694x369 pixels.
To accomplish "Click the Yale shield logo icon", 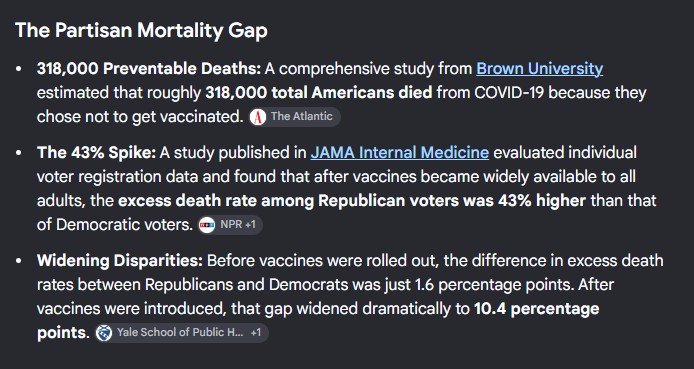I will [x=104, y=333].
